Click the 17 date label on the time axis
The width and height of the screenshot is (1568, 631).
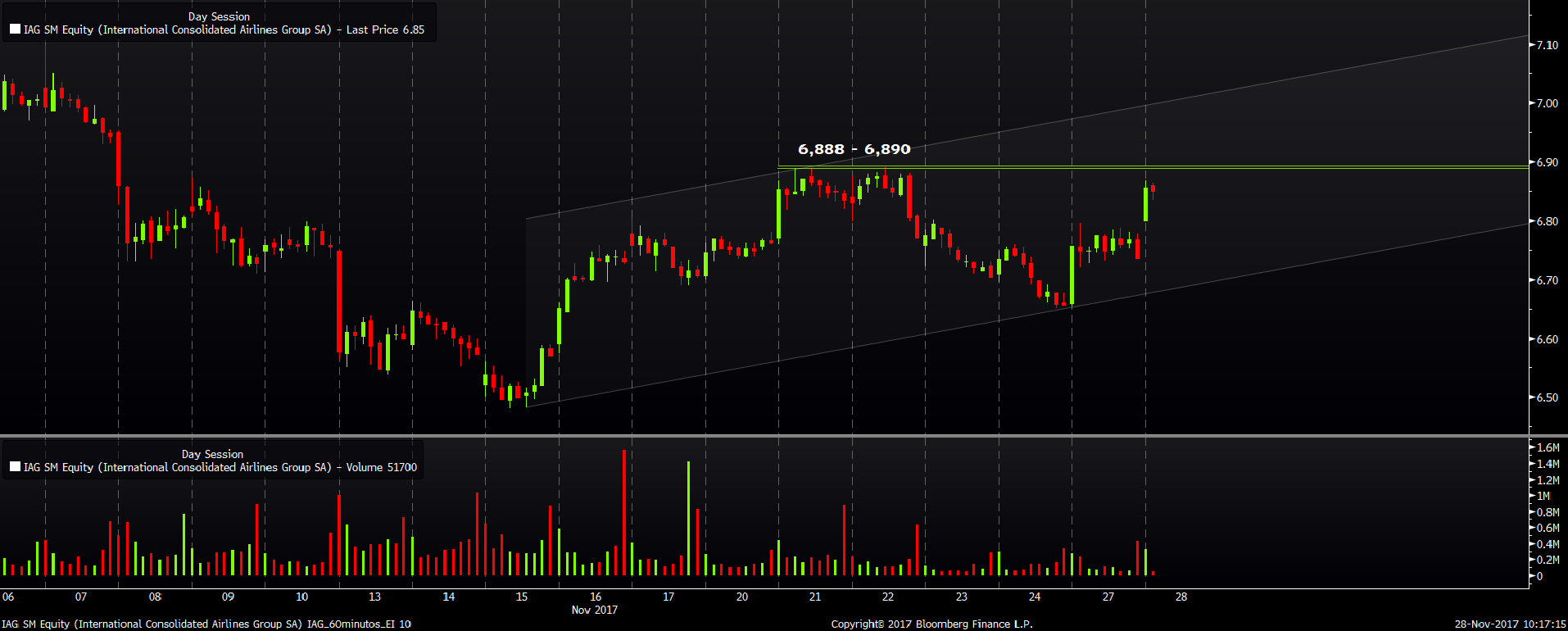668,597
